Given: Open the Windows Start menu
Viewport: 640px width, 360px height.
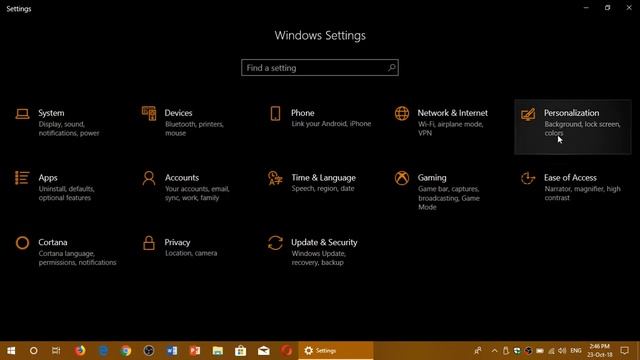Looking at the screenshot, I should (11, 351).
